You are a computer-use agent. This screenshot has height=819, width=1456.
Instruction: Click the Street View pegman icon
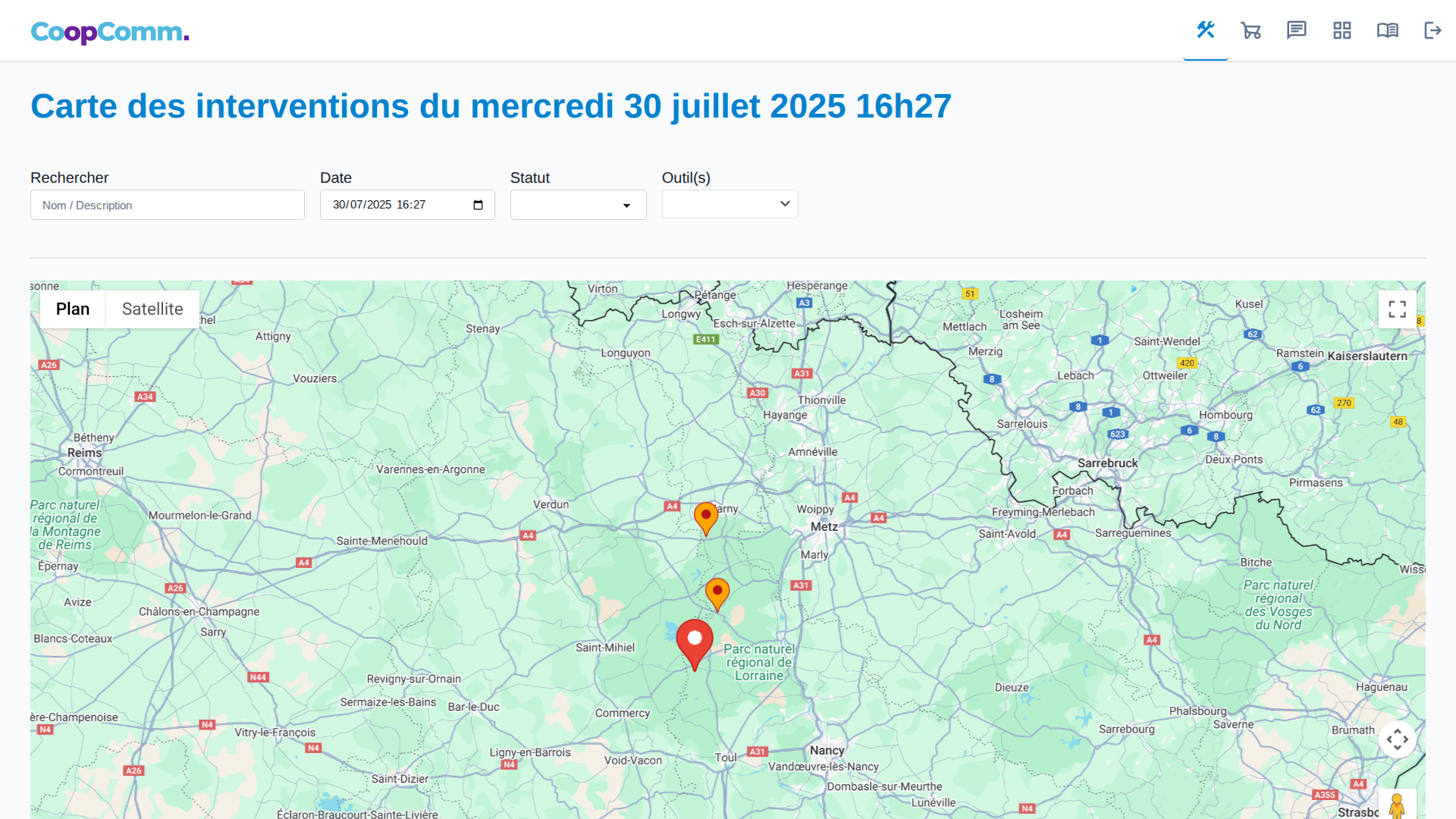click(1398, 805)
